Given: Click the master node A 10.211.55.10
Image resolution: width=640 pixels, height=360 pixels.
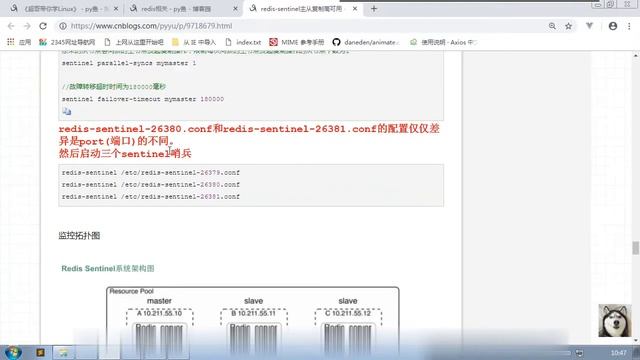Looking at the screenshot, I should [160, 313].
